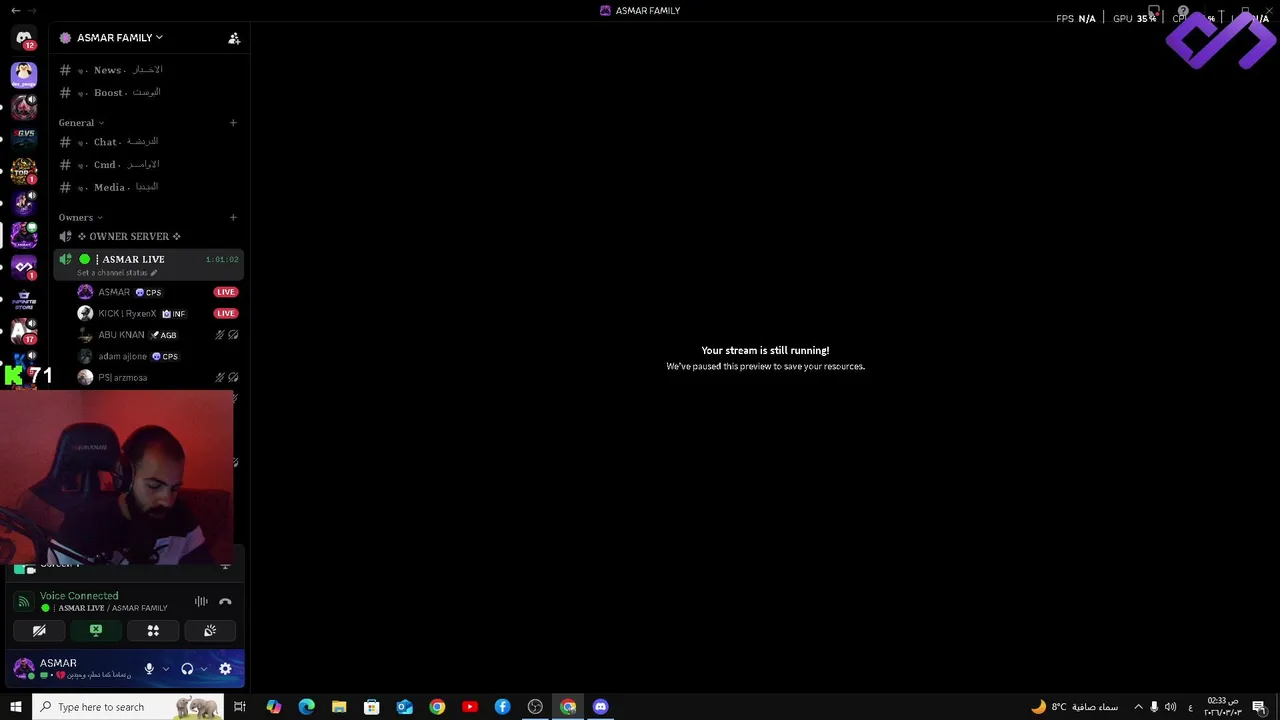This screenshot has height=720, width=1280.
Task: Open Outlook from taskbar
Action: (x=404, y=707)
